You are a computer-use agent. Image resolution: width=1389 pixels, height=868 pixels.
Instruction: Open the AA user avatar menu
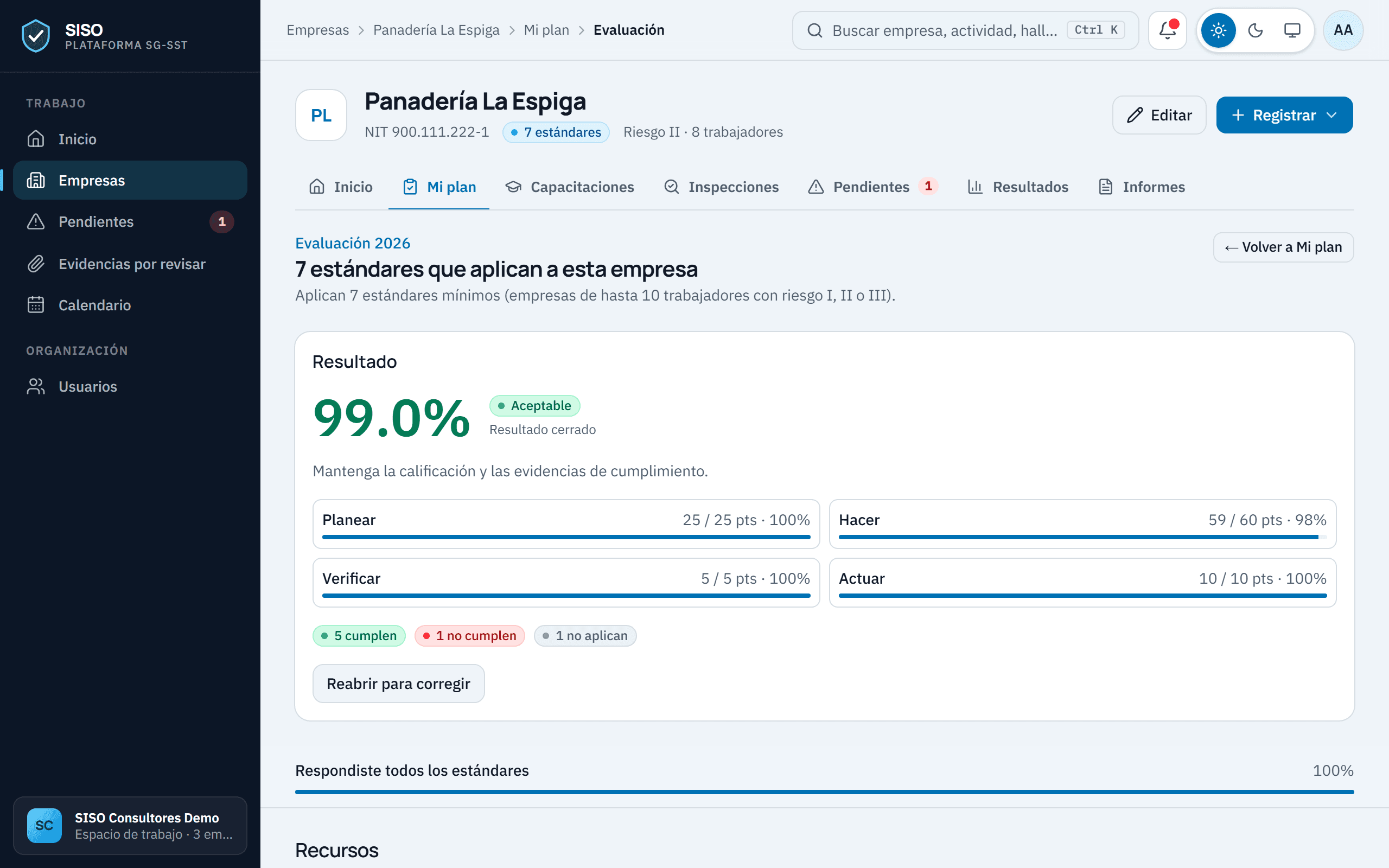(1343, 30)
